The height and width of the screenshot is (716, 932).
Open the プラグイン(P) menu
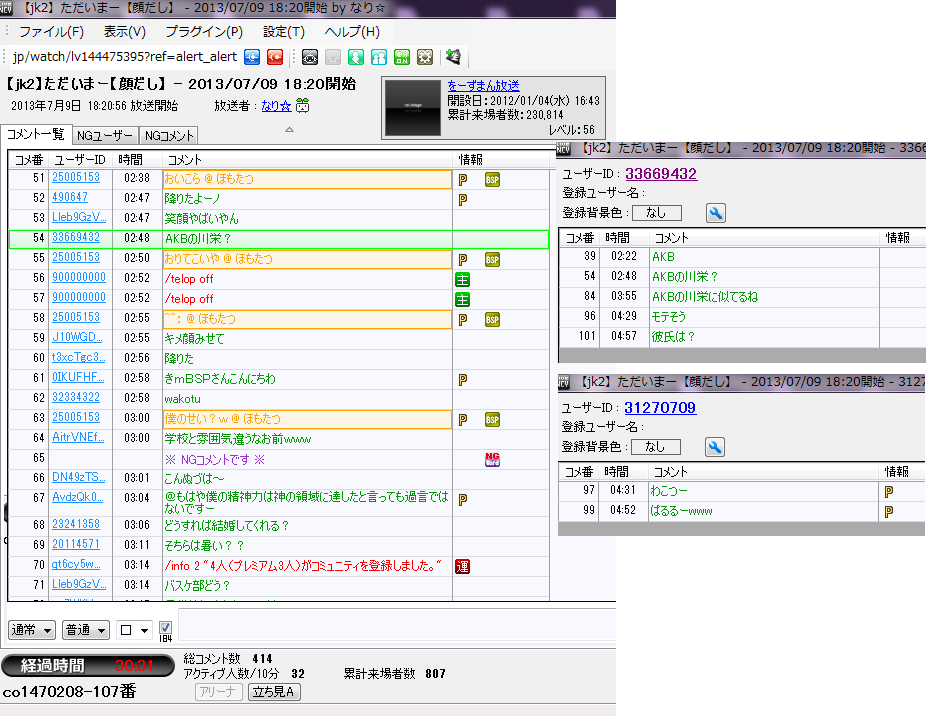[203, 32]
